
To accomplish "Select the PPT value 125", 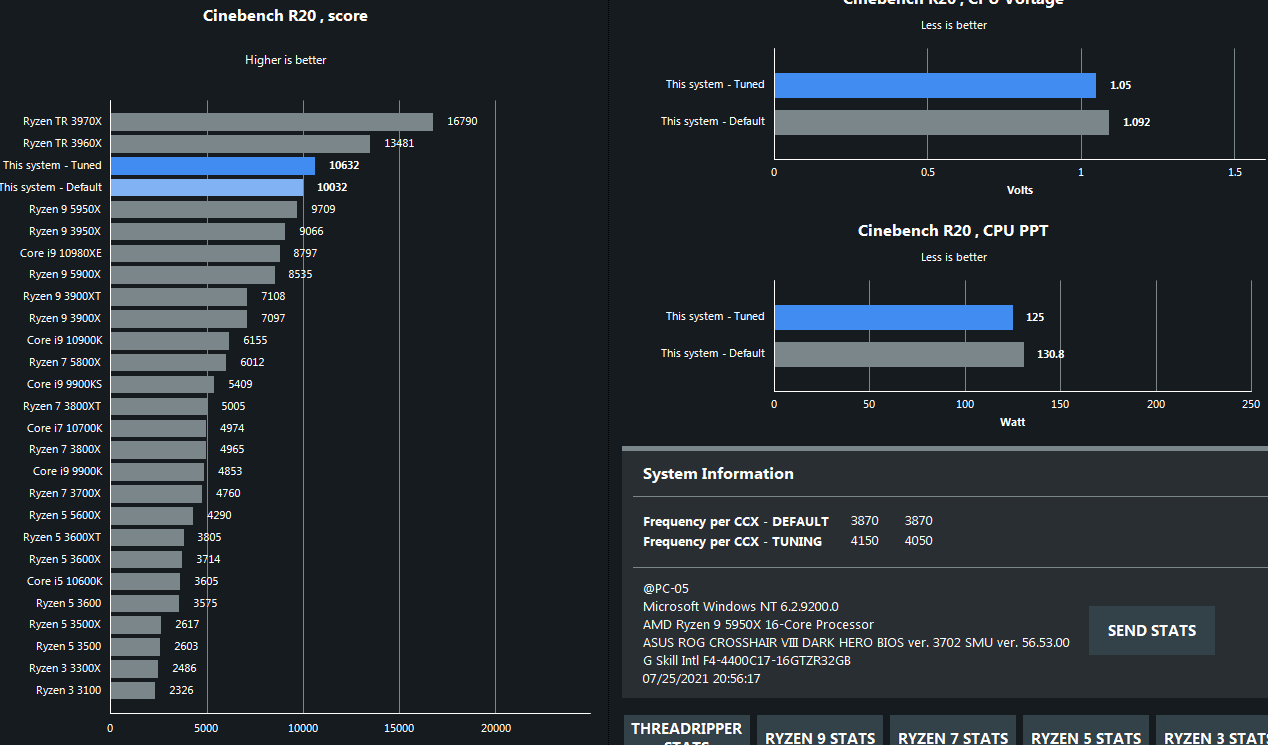I will [1035, 317].
